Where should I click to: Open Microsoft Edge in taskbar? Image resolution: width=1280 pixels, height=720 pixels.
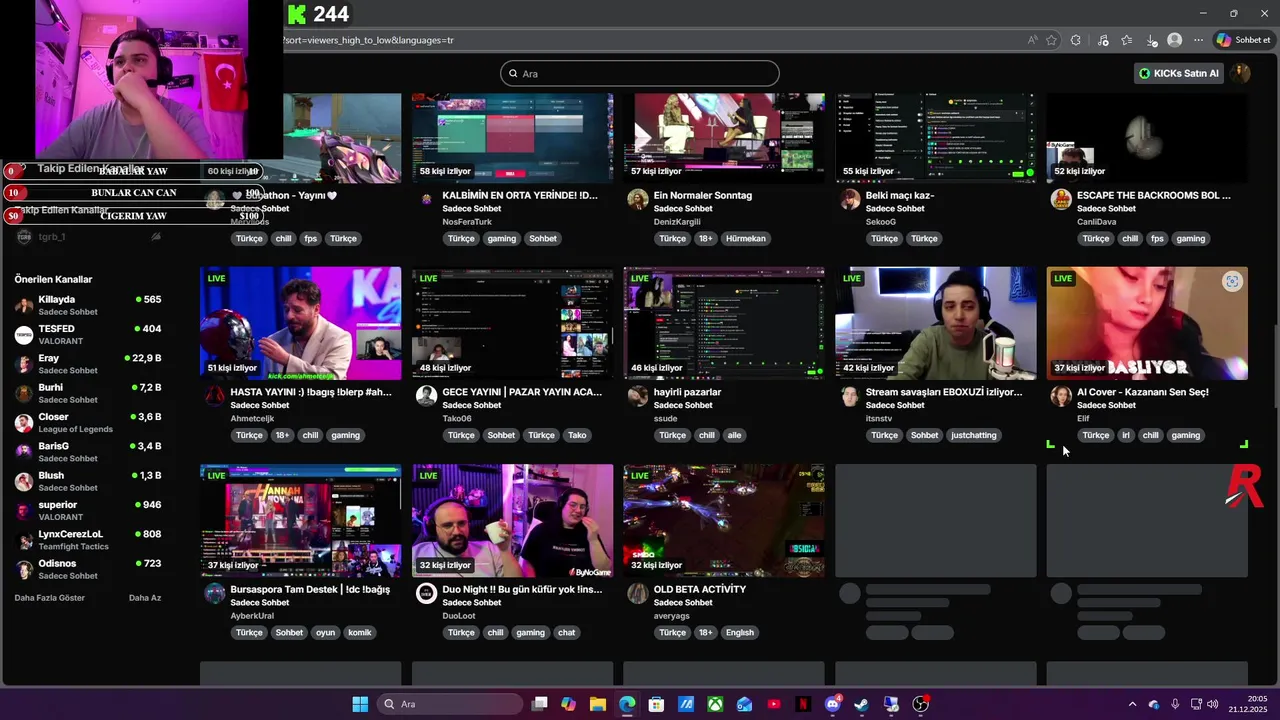tap(627, 704)
